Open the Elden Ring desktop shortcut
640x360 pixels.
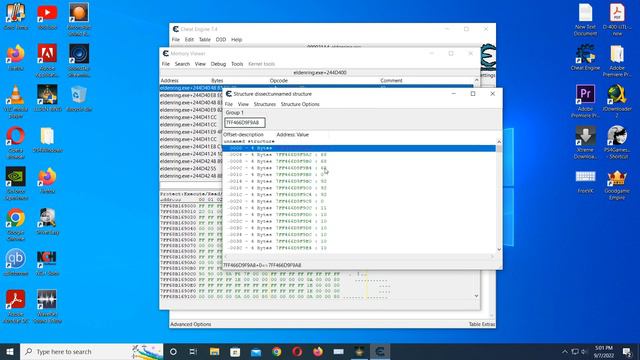47,98
